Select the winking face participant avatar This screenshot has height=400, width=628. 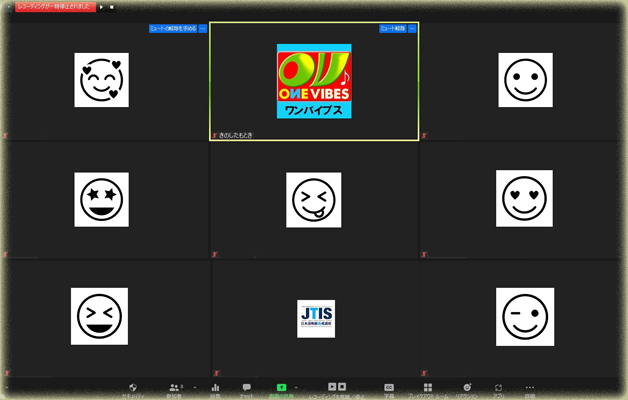click(x=525, y=317)
